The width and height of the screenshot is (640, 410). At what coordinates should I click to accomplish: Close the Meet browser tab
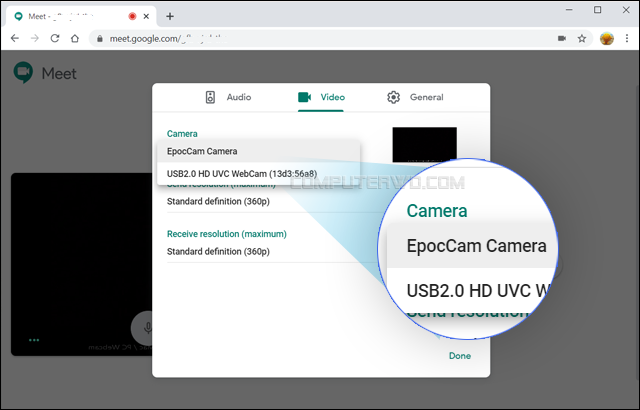146,16
